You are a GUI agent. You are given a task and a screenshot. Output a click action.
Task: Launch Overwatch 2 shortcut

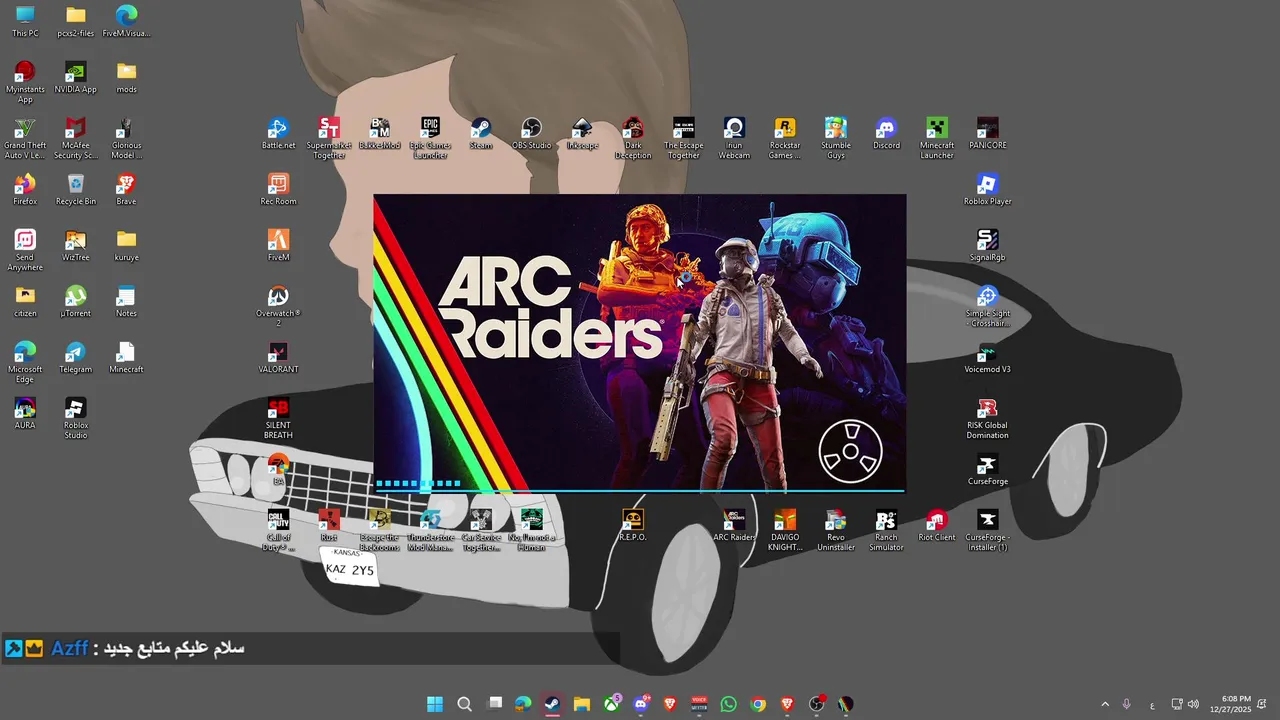tap(278, 306)
